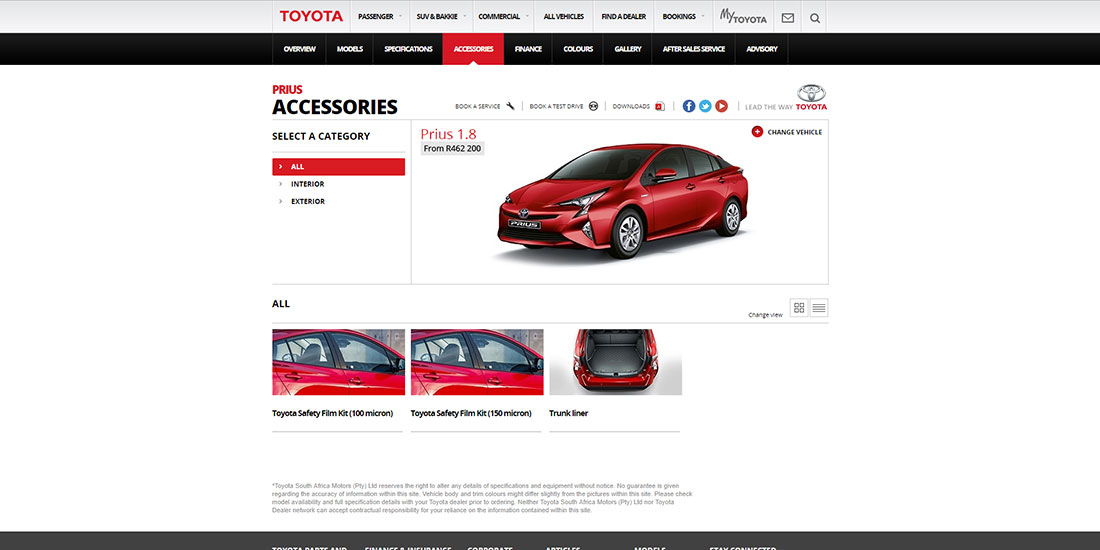Viewport: 1100px width, 550px height.
Task: Open Toyota Twitter icon
Action: (x=705, y=106)
